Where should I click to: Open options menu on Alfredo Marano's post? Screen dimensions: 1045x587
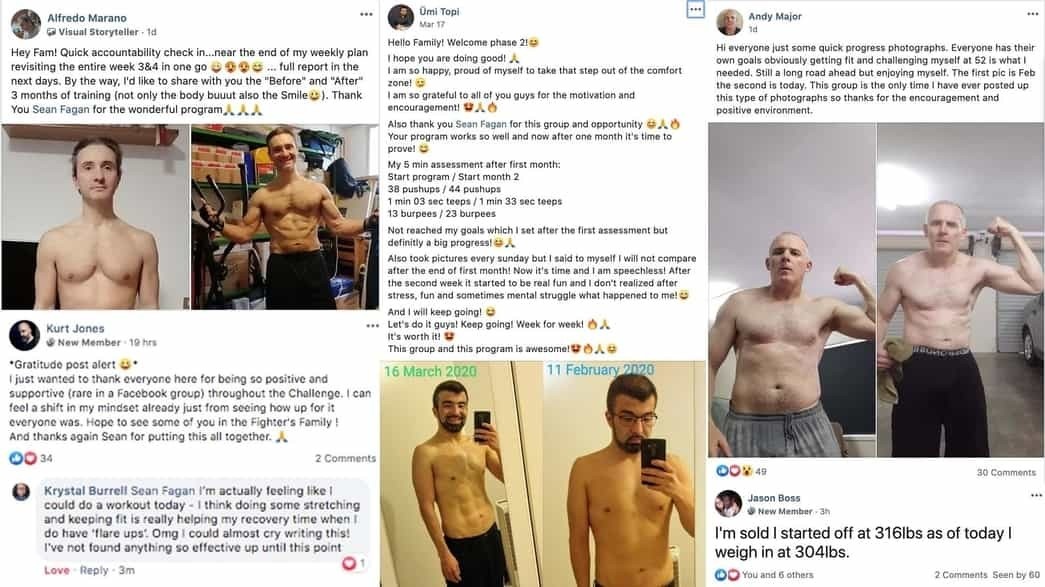[x=366, y=15]
